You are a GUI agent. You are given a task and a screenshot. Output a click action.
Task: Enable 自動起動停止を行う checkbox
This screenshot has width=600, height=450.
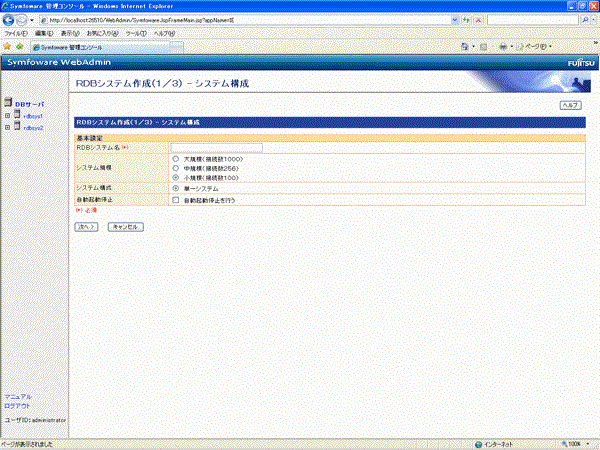tap(176, 200)
